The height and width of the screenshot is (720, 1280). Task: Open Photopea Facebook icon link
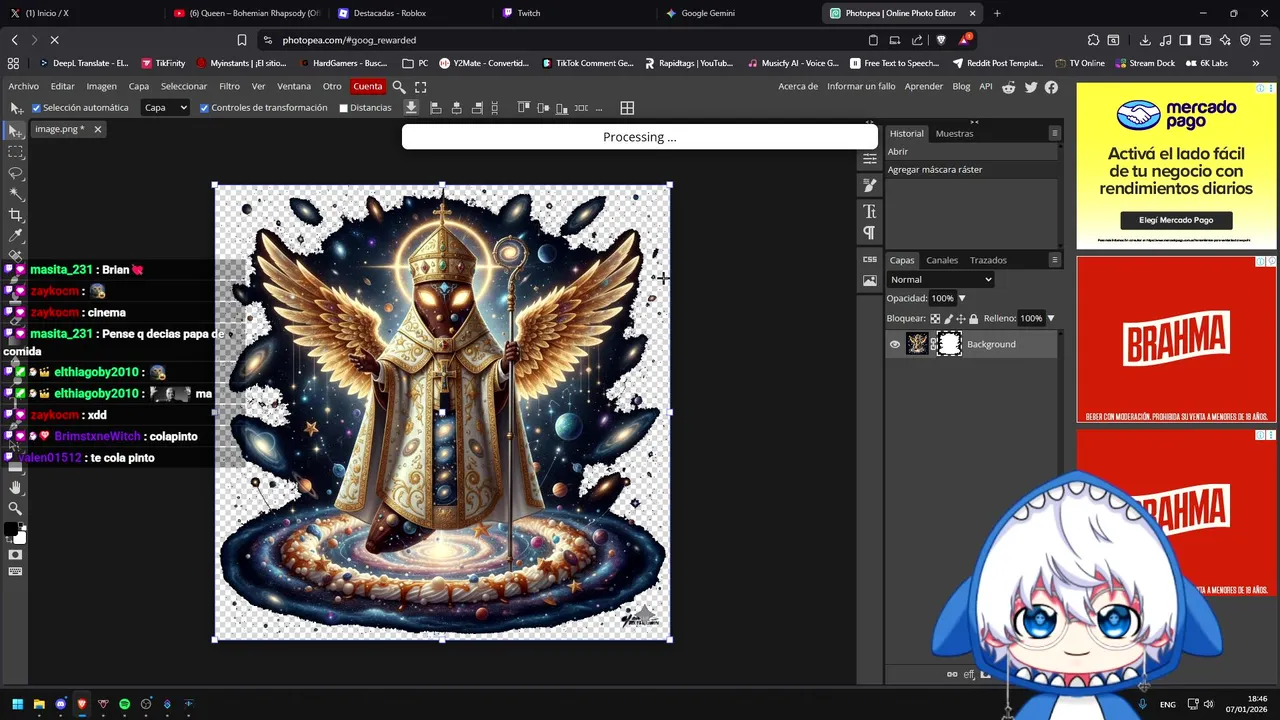click(1051, 87)
